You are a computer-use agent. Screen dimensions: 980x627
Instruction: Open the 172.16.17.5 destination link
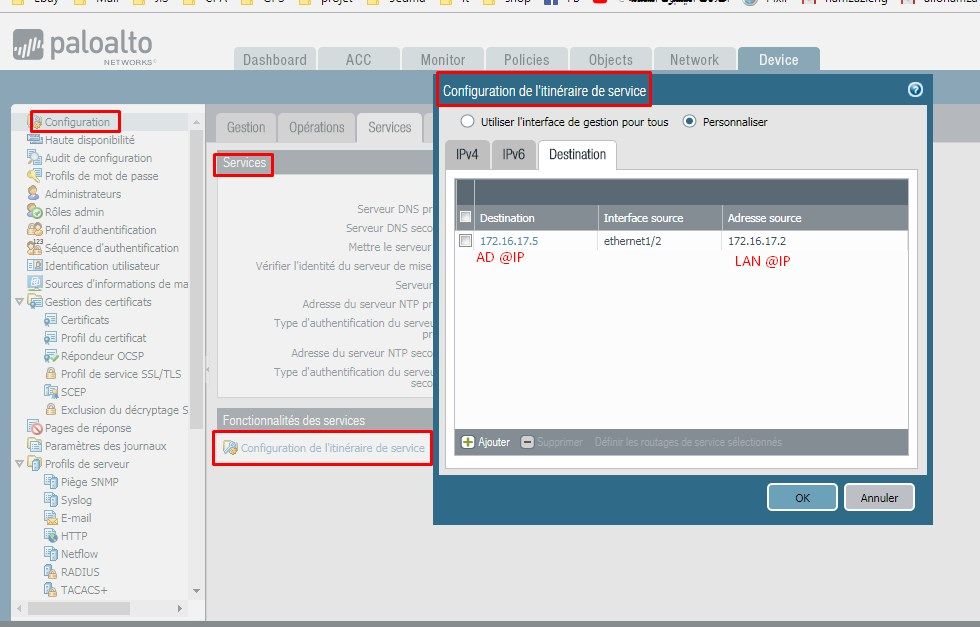click(x=509, y=241)
